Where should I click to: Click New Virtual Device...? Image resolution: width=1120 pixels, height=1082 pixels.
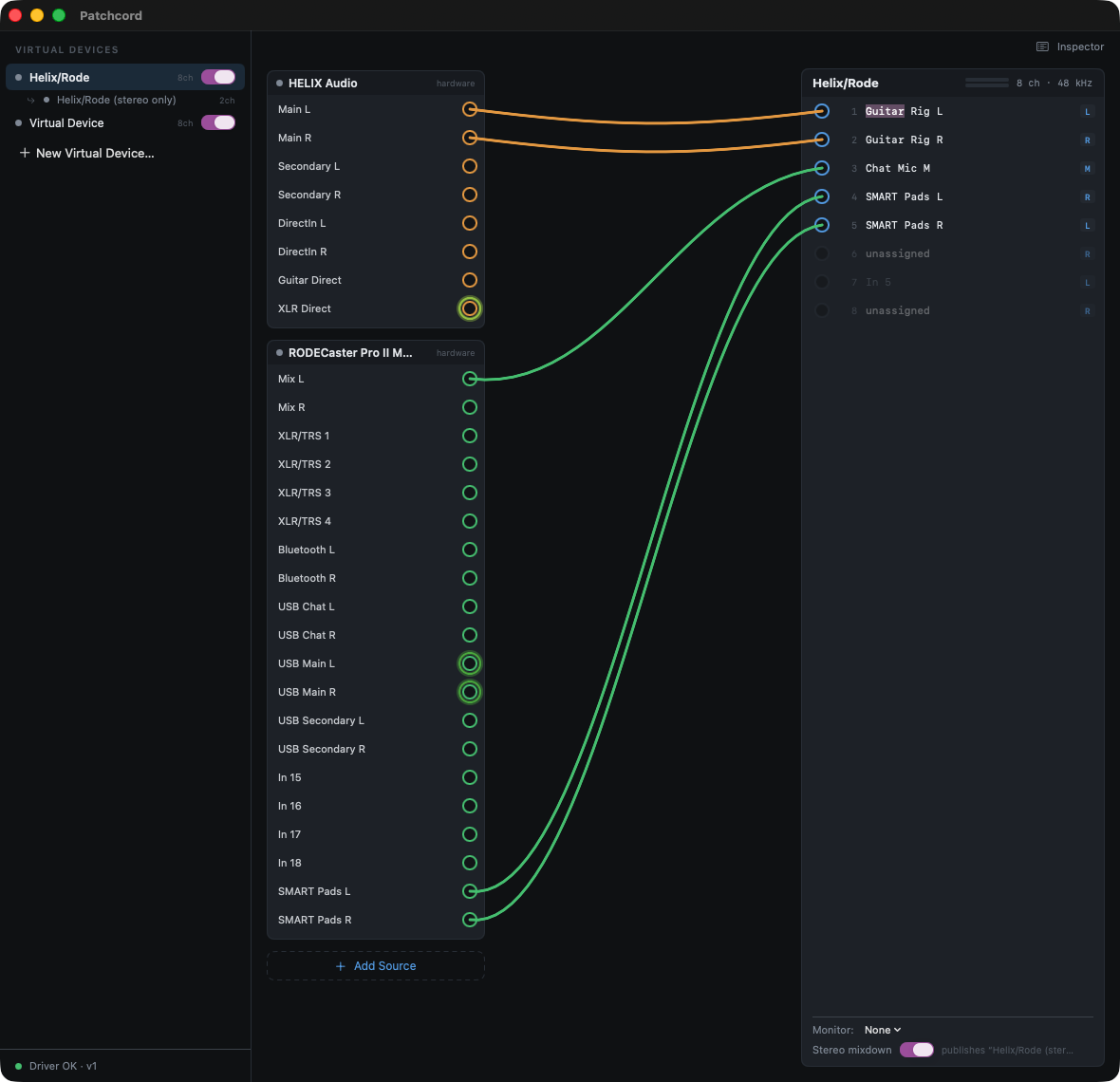[86, 153]
